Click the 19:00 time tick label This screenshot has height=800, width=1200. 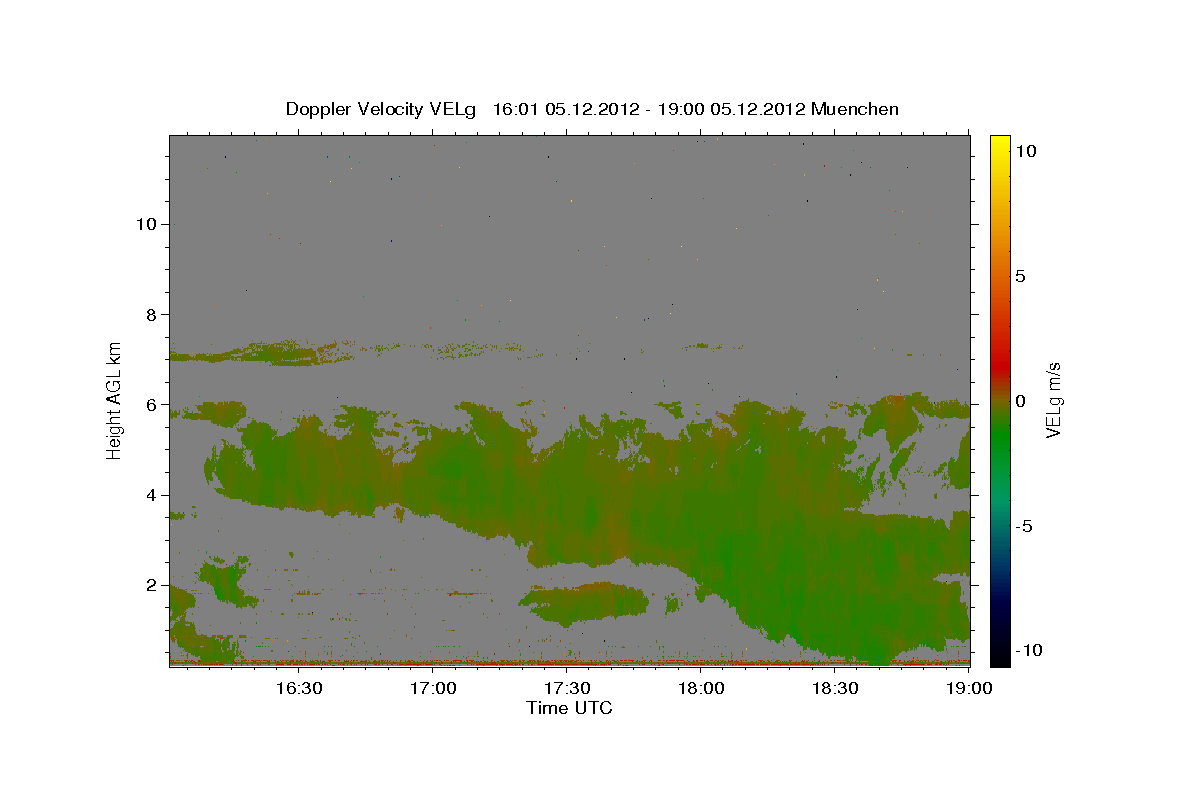969,689
